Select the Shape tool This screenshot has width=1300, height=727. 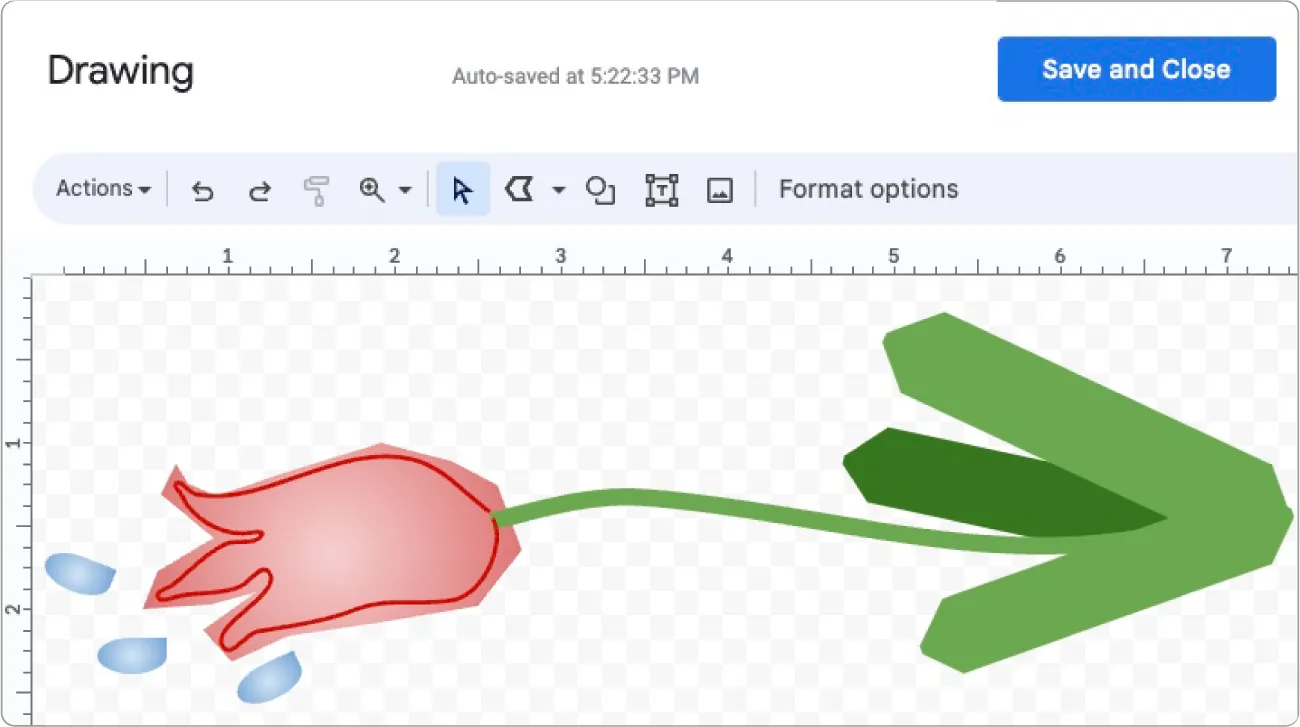click(600, 189)
